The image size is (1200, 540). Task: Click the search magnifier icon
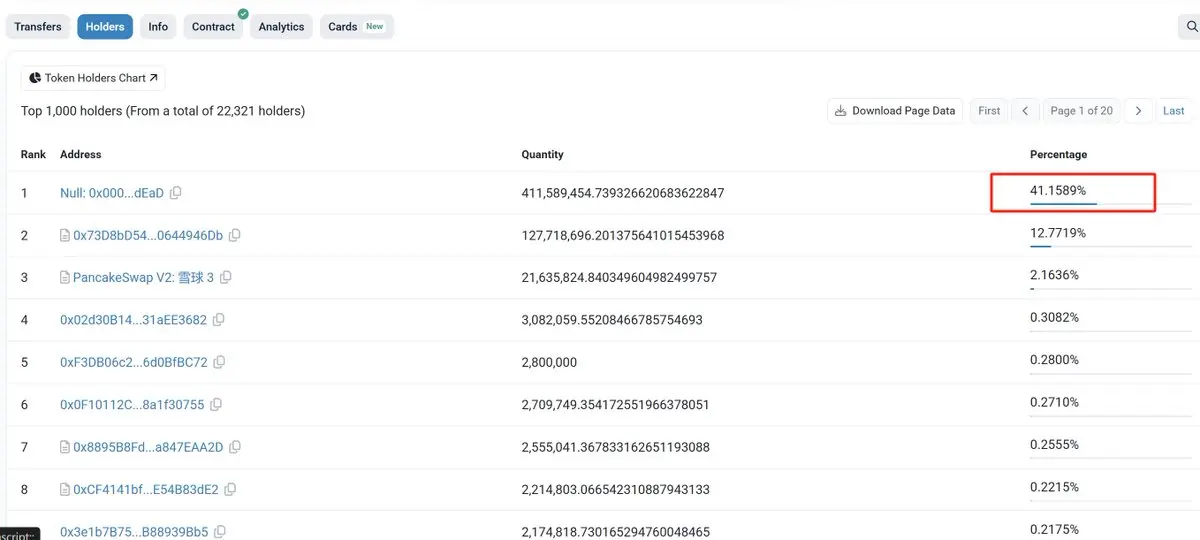tap(1190, 27)
